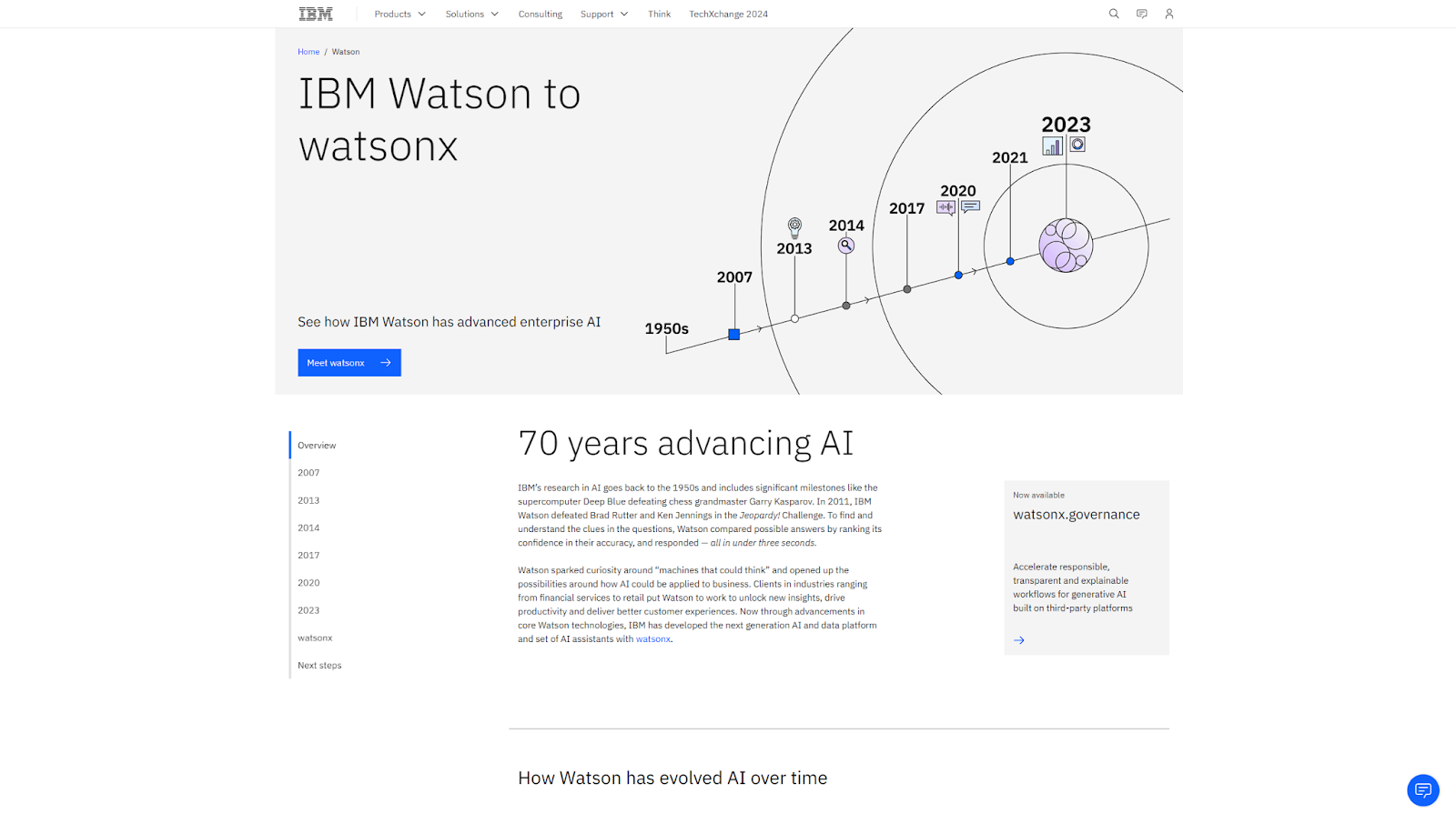
Task: Jump to 2023 in side navigation
Action: (x=308, y=610)
